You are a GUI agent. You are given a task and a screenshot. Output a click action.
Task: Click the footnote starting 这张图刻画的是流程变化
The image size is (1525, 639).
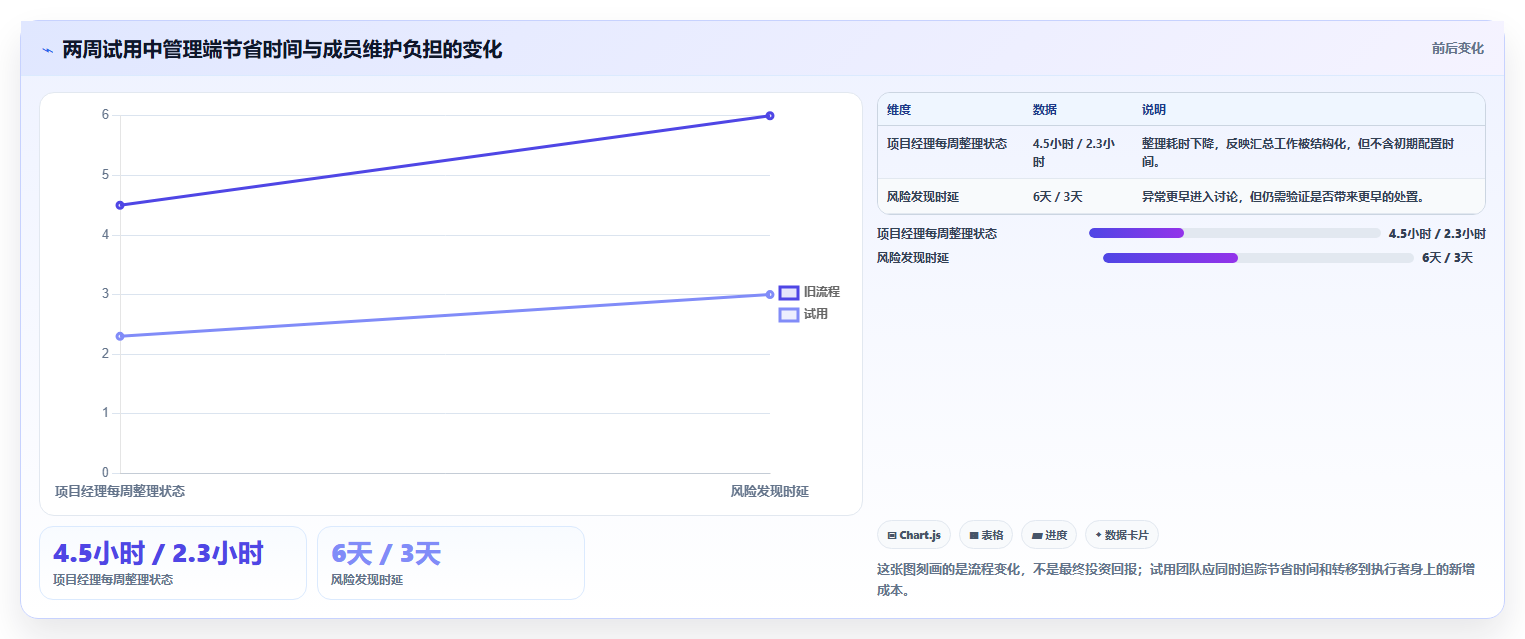[1176, 580]
